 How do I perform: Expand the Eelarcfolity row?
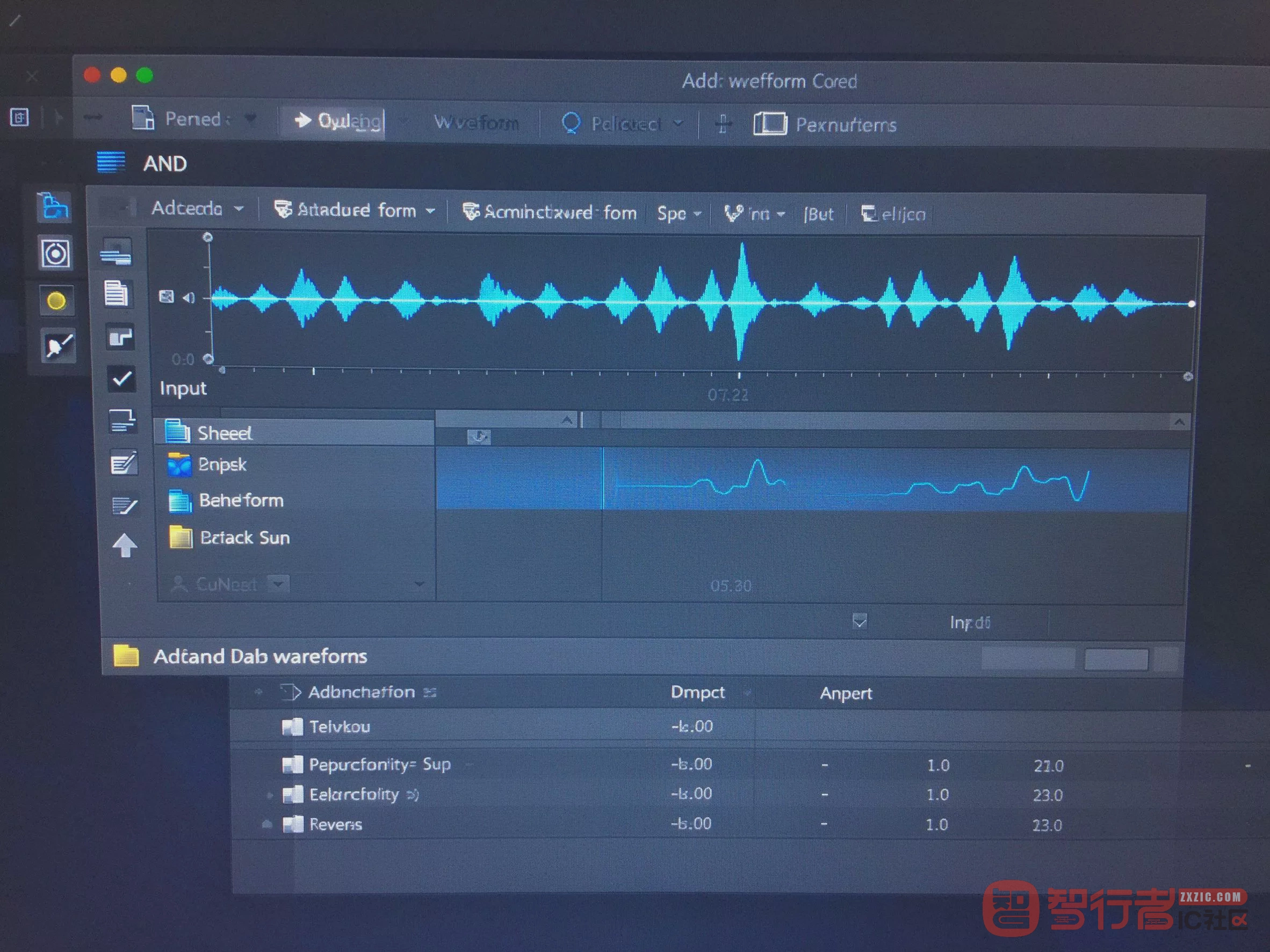(269, 795)
